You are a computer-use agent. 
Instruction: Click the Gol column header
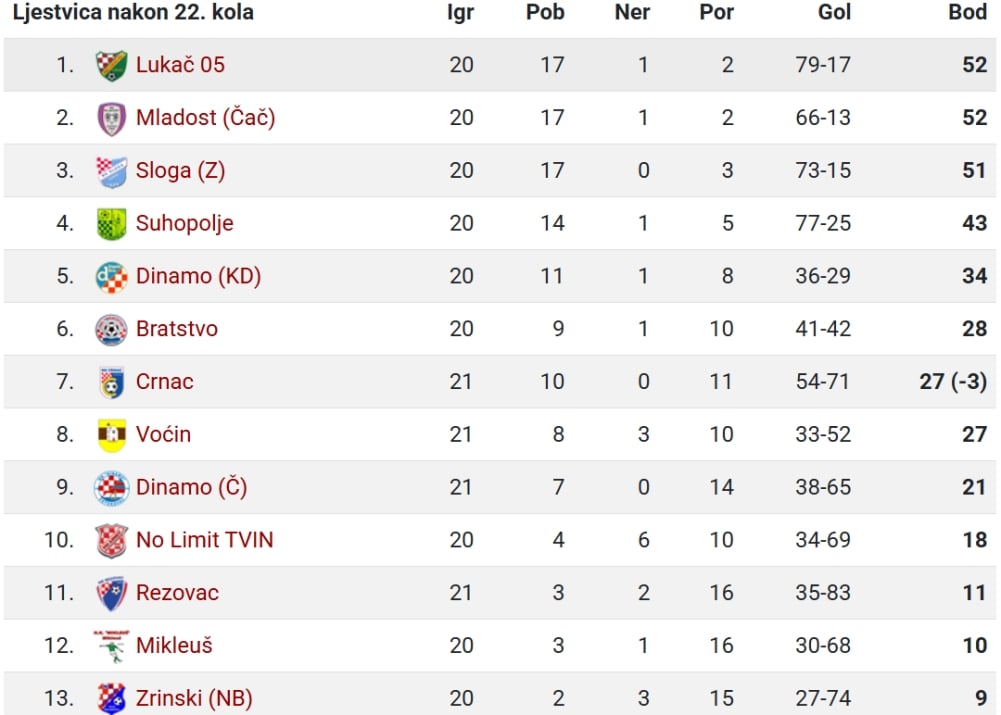[x=834, y=12]
